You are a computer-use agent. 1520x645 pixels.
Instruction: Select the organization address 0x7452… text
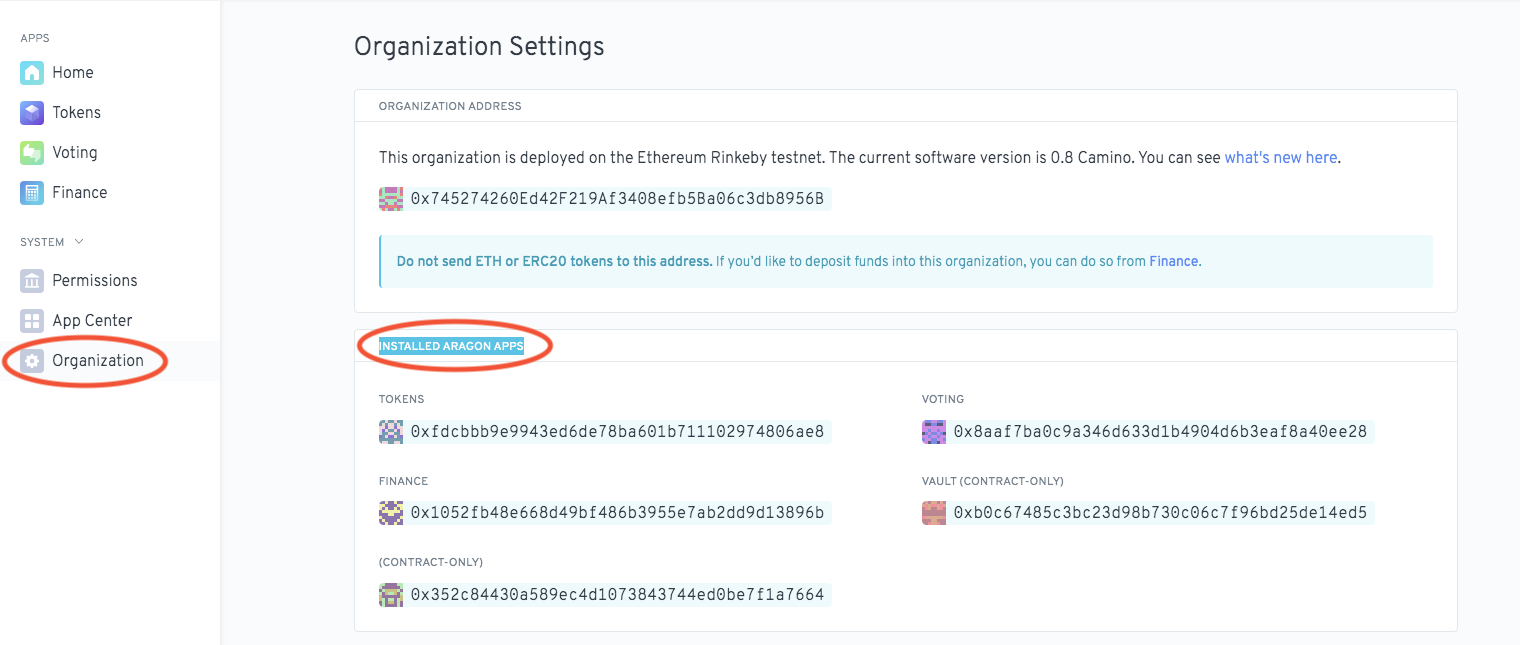pyautogui.click(x=617, y=199)
